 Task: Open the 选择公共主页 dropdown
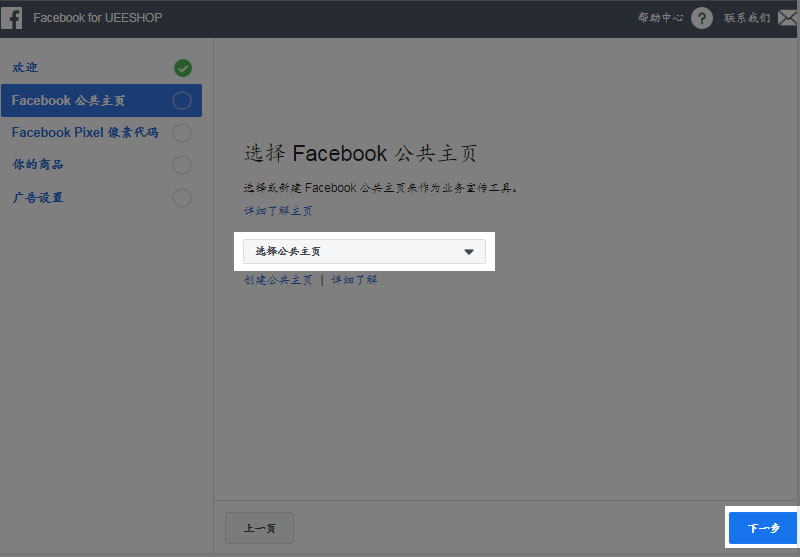[x=364, y=251]
